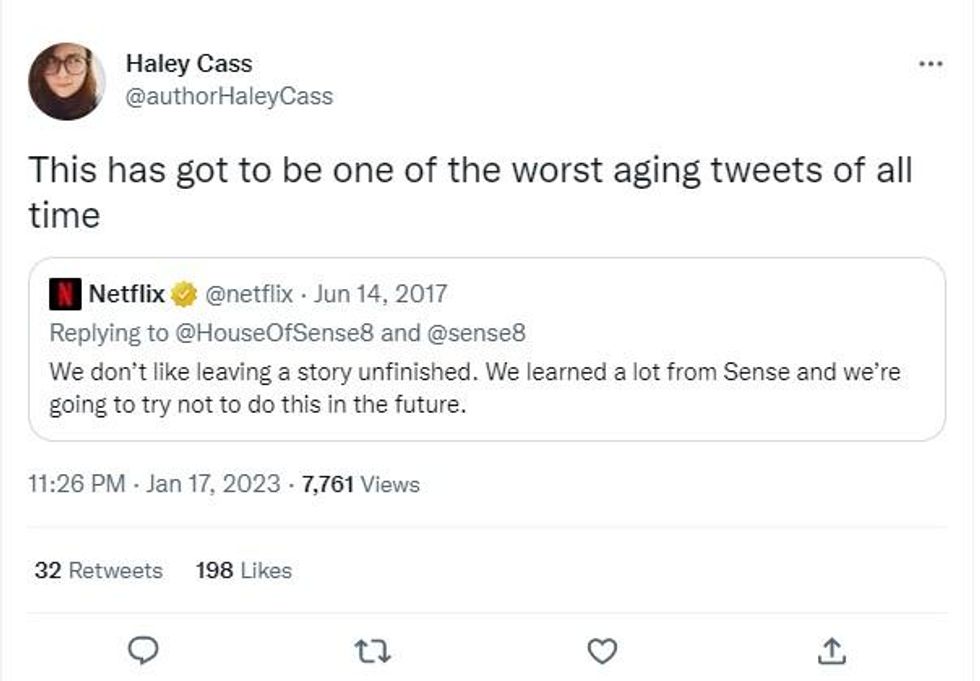Click the Haley Cass display name

[x=189, y=64]
